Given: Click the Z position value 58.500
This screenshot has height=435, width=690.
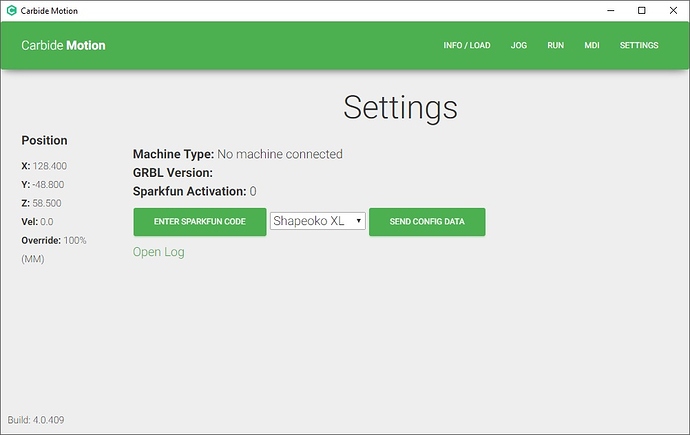Looking at the screenshot, I should pos(47,203).
